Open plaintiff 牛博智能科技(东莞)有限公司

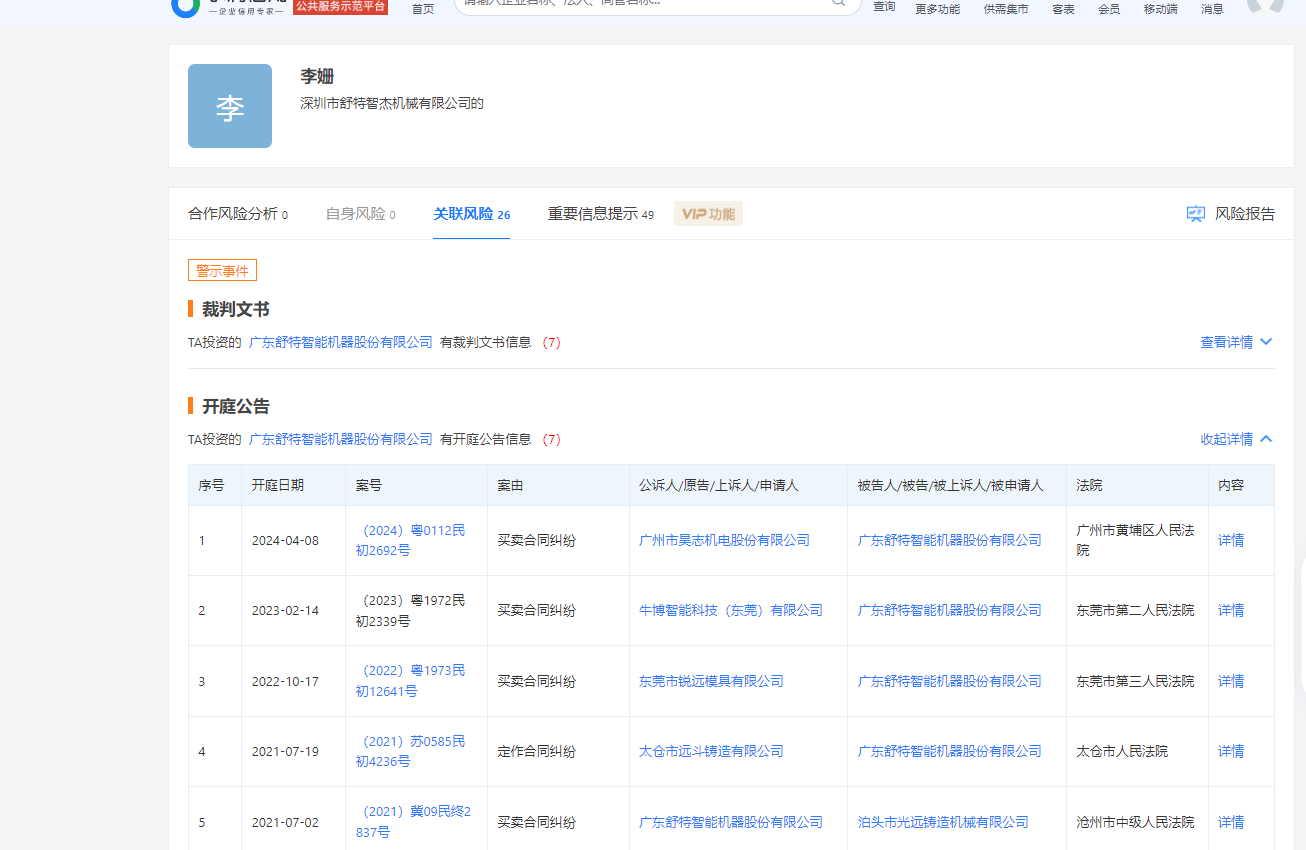(x=731, y=610)
